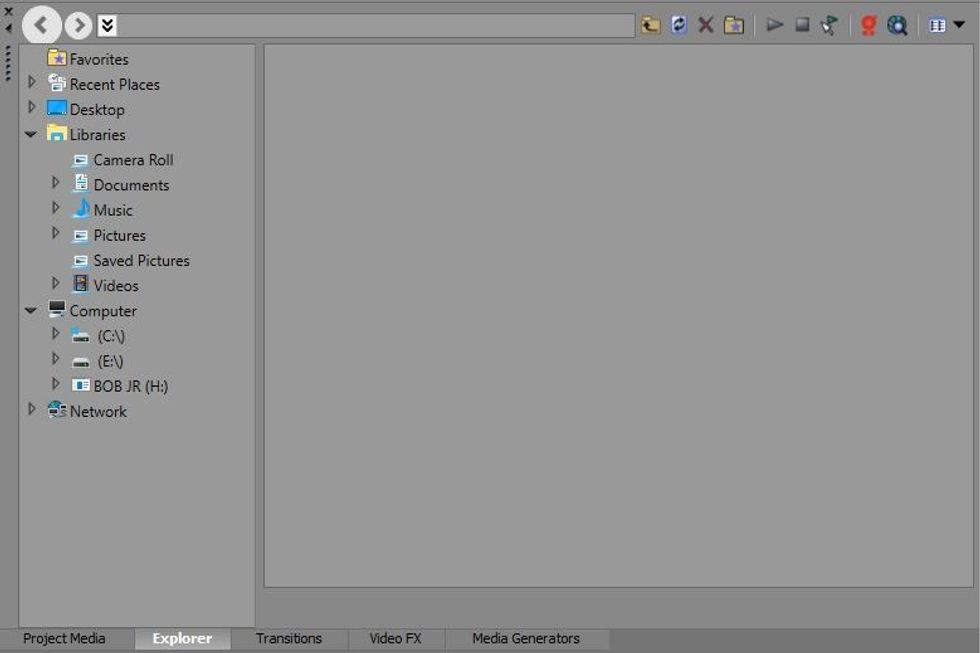Switch to the Project Media tab

click(64, 638)
